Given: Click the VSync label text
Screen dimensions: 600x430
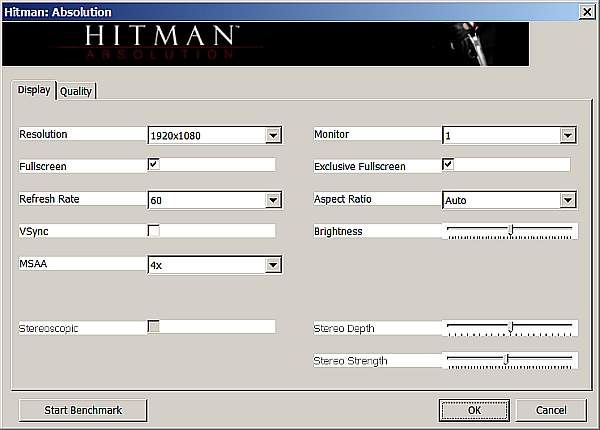Looking at the screenshot, I should click(34, 231).
